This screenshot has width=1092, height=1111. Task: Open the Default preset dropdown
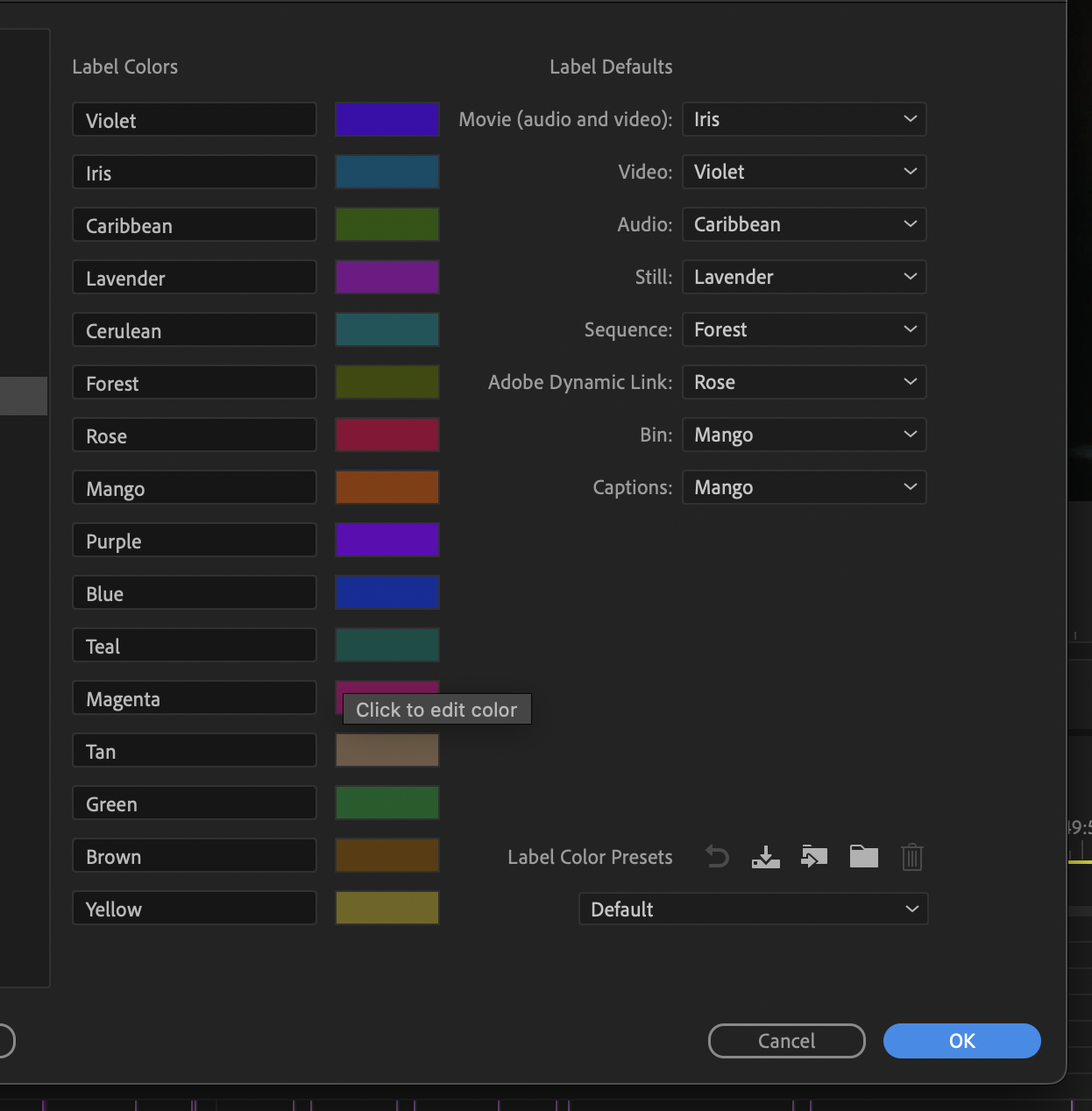pos(753,909)
